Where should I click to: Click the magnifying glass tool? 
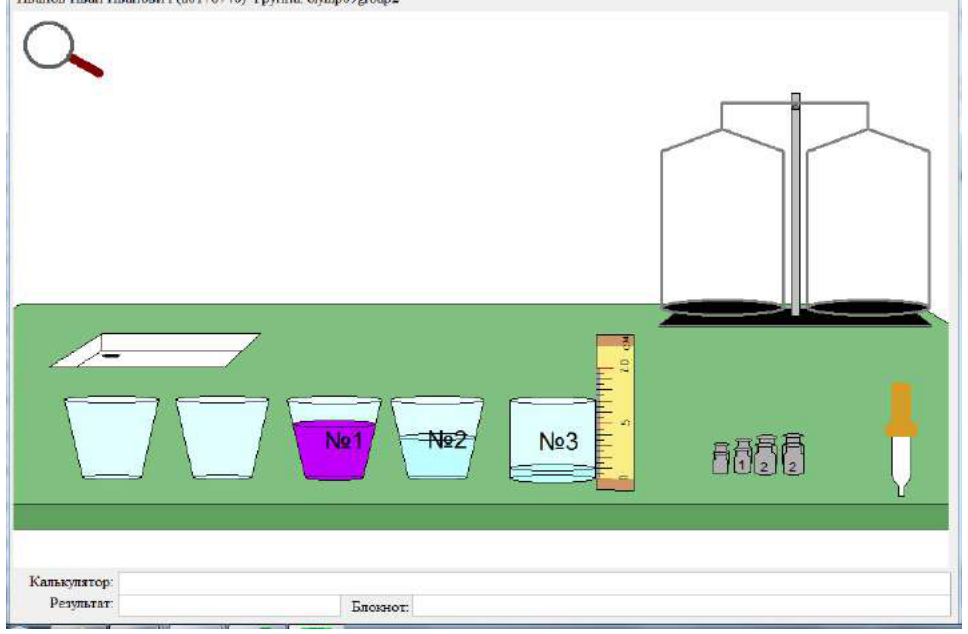(x=62, y=49)
